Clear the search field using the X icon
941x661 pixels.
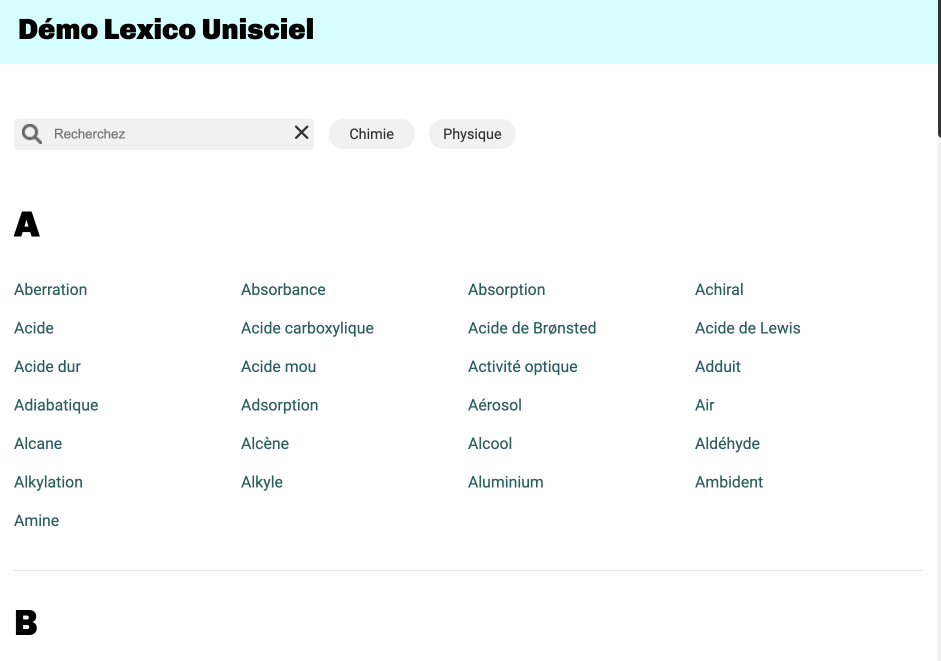click(x=301, y=132)
